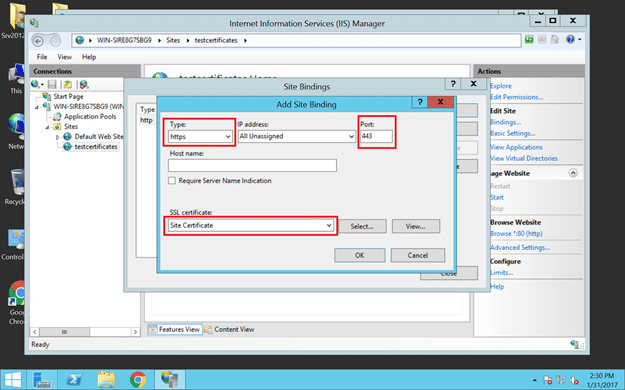Select testcertificates site in the tree

(x=96, y=147)
